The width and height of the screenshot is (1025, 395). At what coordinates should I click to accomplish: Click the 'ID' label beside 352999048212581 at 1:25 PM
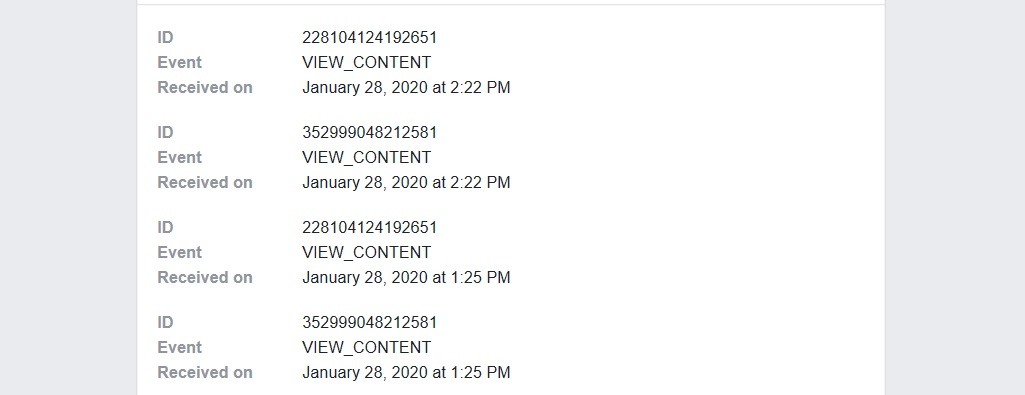click(x=165, y=322)
